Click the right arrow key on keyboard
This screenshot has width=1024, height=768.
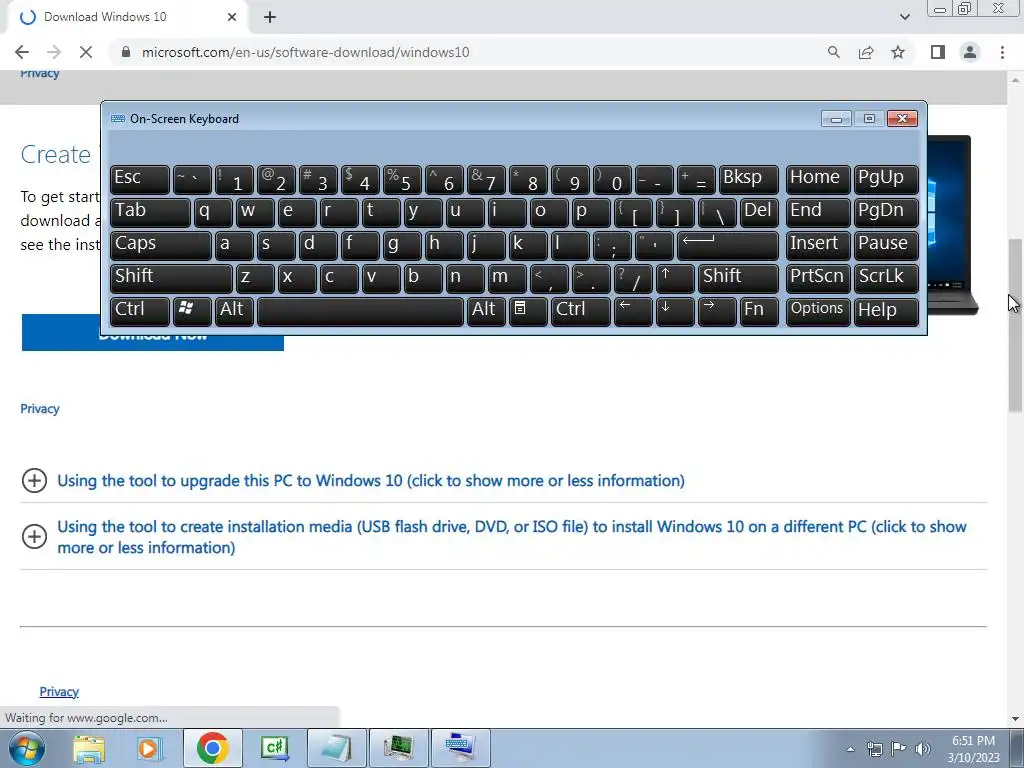click(717, 311)
